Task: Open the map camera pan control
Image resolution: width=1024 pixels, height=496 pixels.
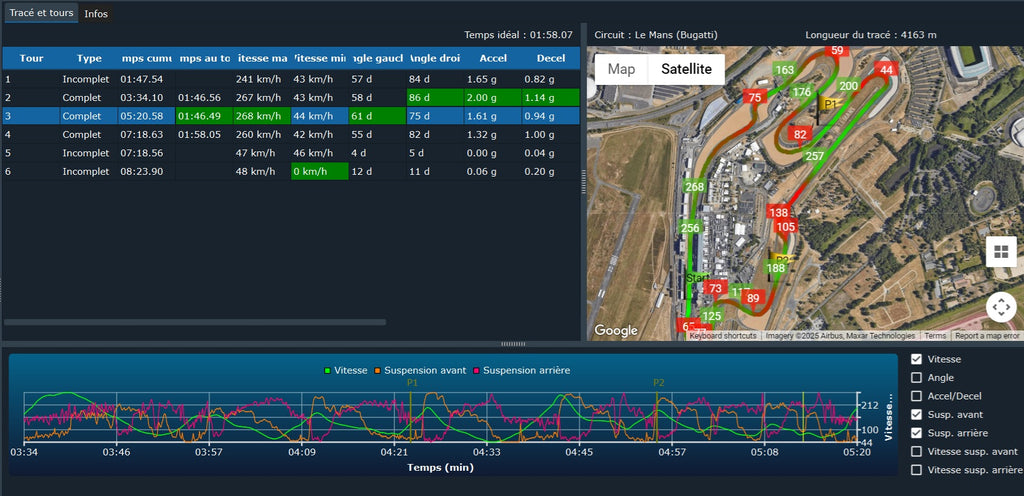Action: point(1001,307)
